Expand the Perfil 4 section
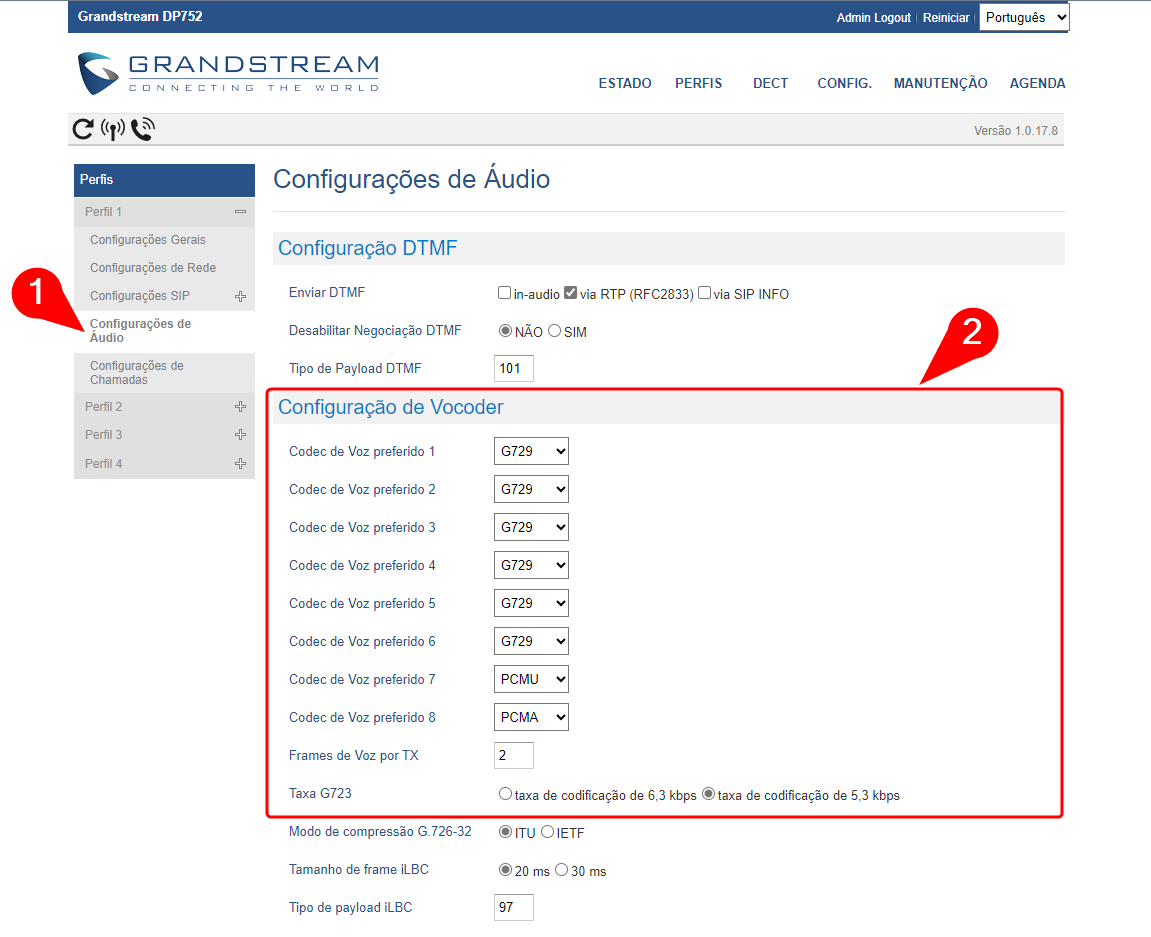This screenshot has width=1151, height=937. click(240, 464)
